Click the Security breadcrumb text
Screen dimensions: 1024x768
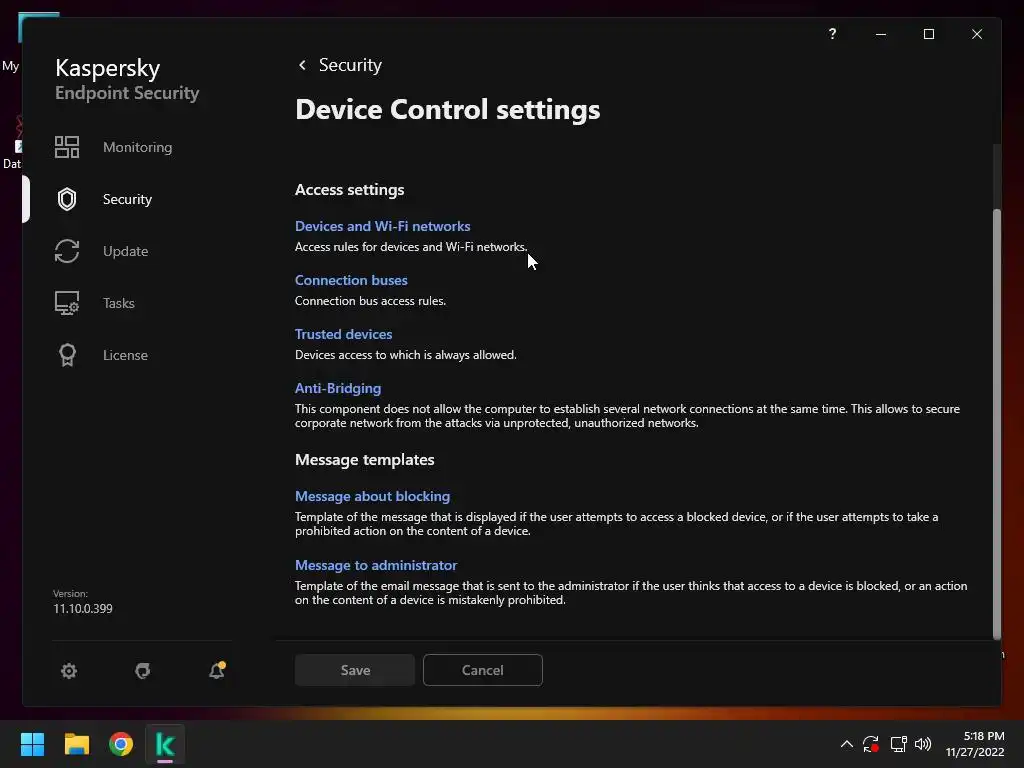(350, 65)
